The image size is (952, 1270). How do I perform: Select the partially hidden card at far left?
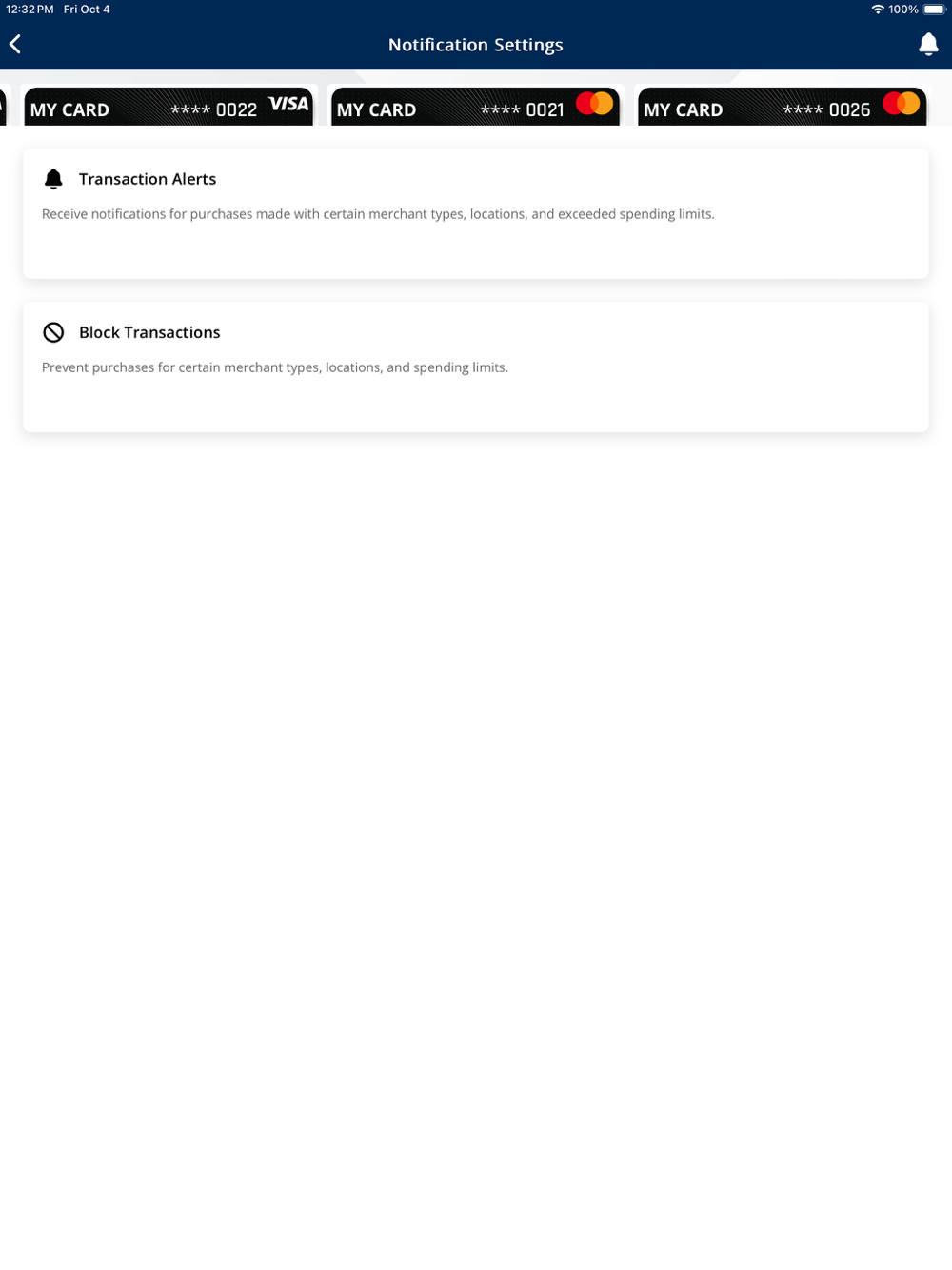coord(3,106)
